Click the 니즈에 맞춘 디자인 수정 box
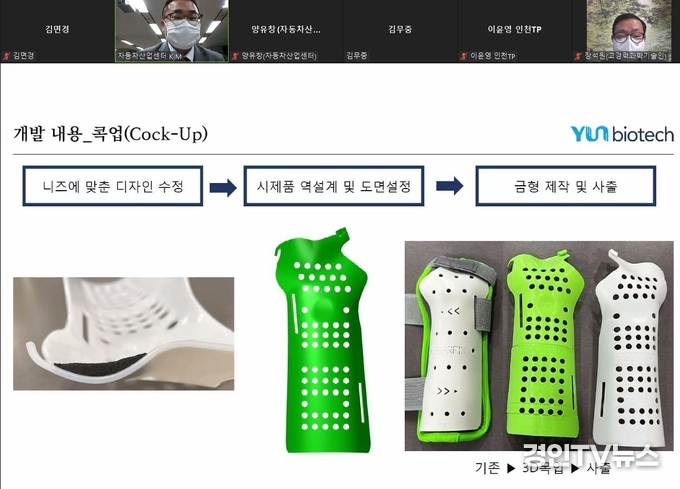The width and height of the screenshot is (680, 489). pos(113,186)
